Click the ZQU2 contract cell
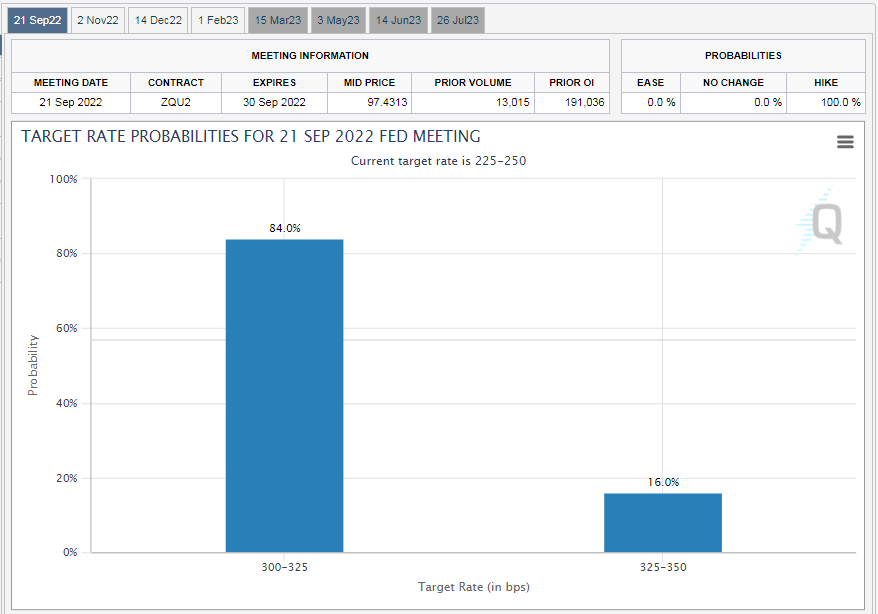Screen dimensions: 878x614 pos(176,102)
